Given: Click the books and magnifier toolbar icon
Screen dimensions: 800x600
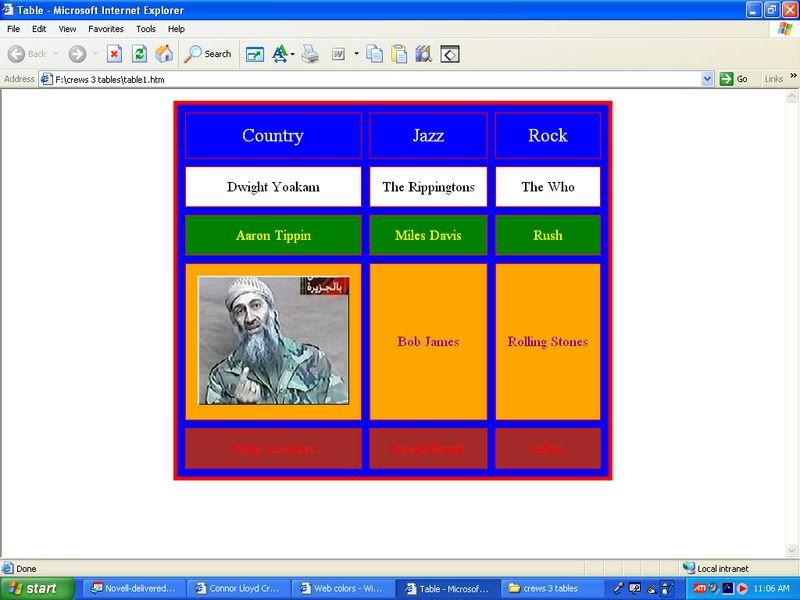Looking at the screenshot, I should 424,54.
